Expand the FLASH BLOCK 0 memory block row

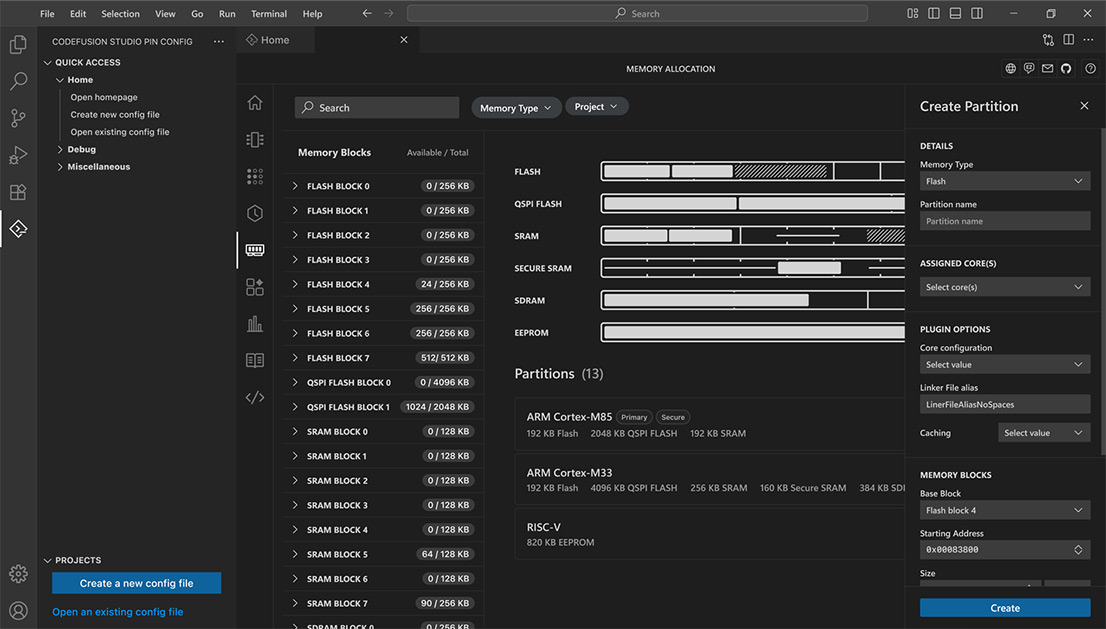(293, 185)
